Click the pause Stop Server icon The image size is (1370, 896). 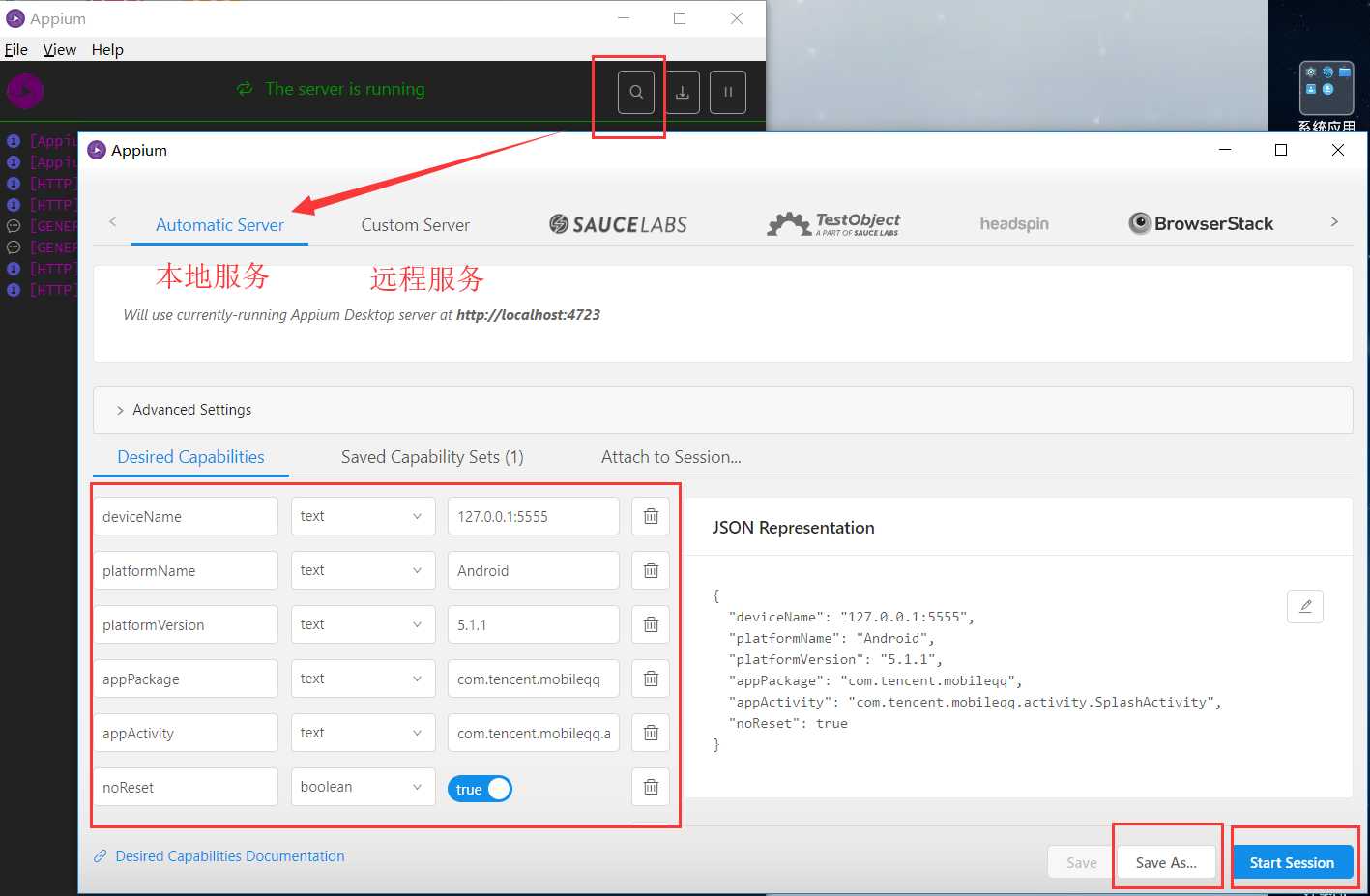[x=728, y=93]
